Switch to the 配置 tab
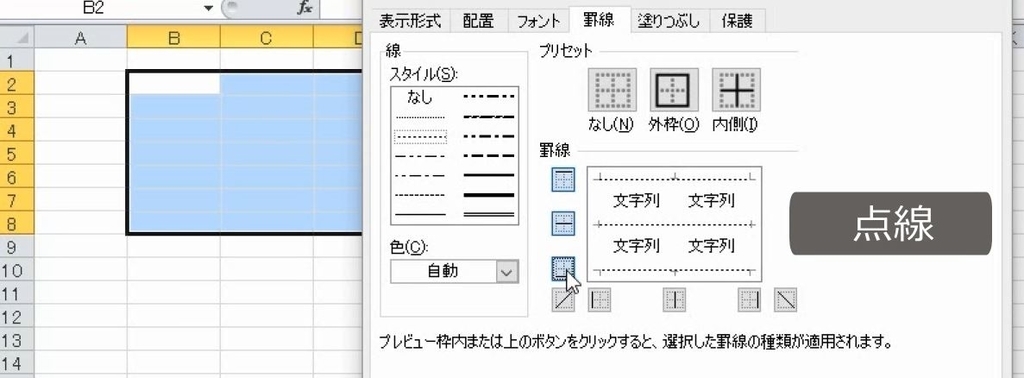Image resolution: width=1024 pixels, height=378 pixels. pos(478,22)
